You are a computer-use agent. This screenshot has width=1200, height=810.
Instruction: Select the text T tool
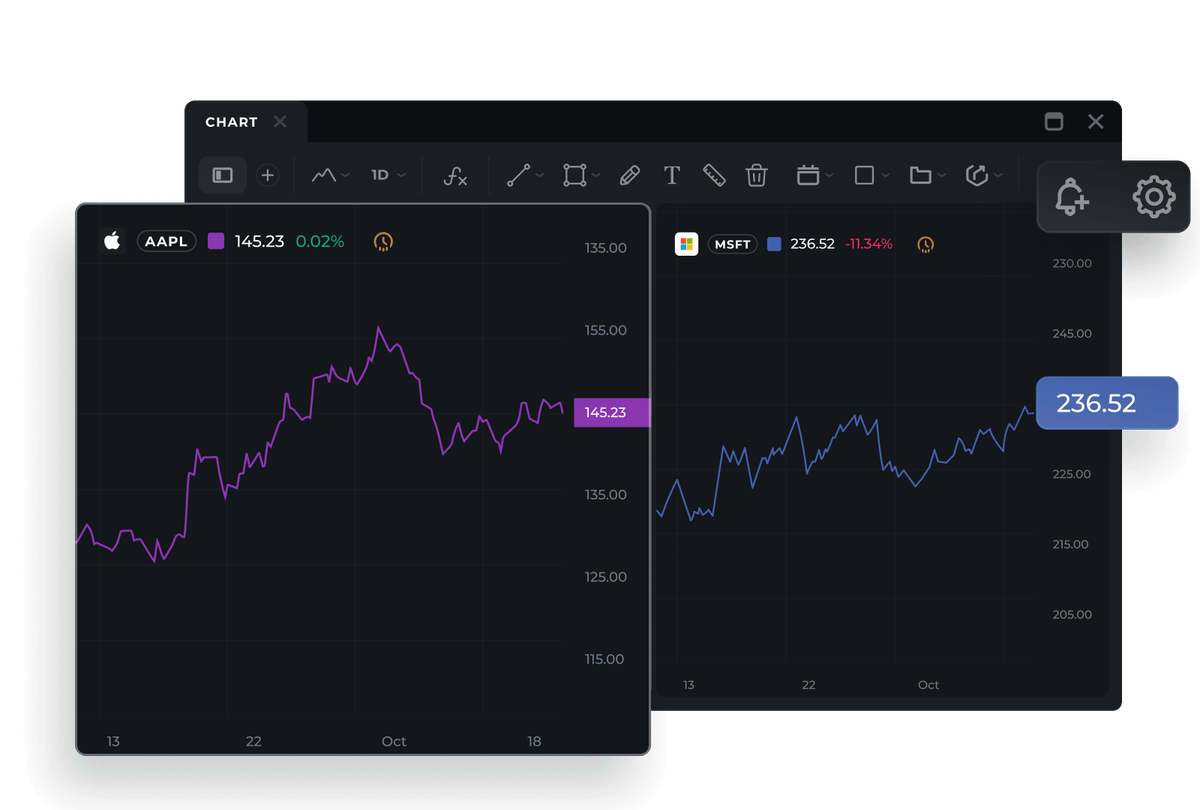(x=672, y=176)
